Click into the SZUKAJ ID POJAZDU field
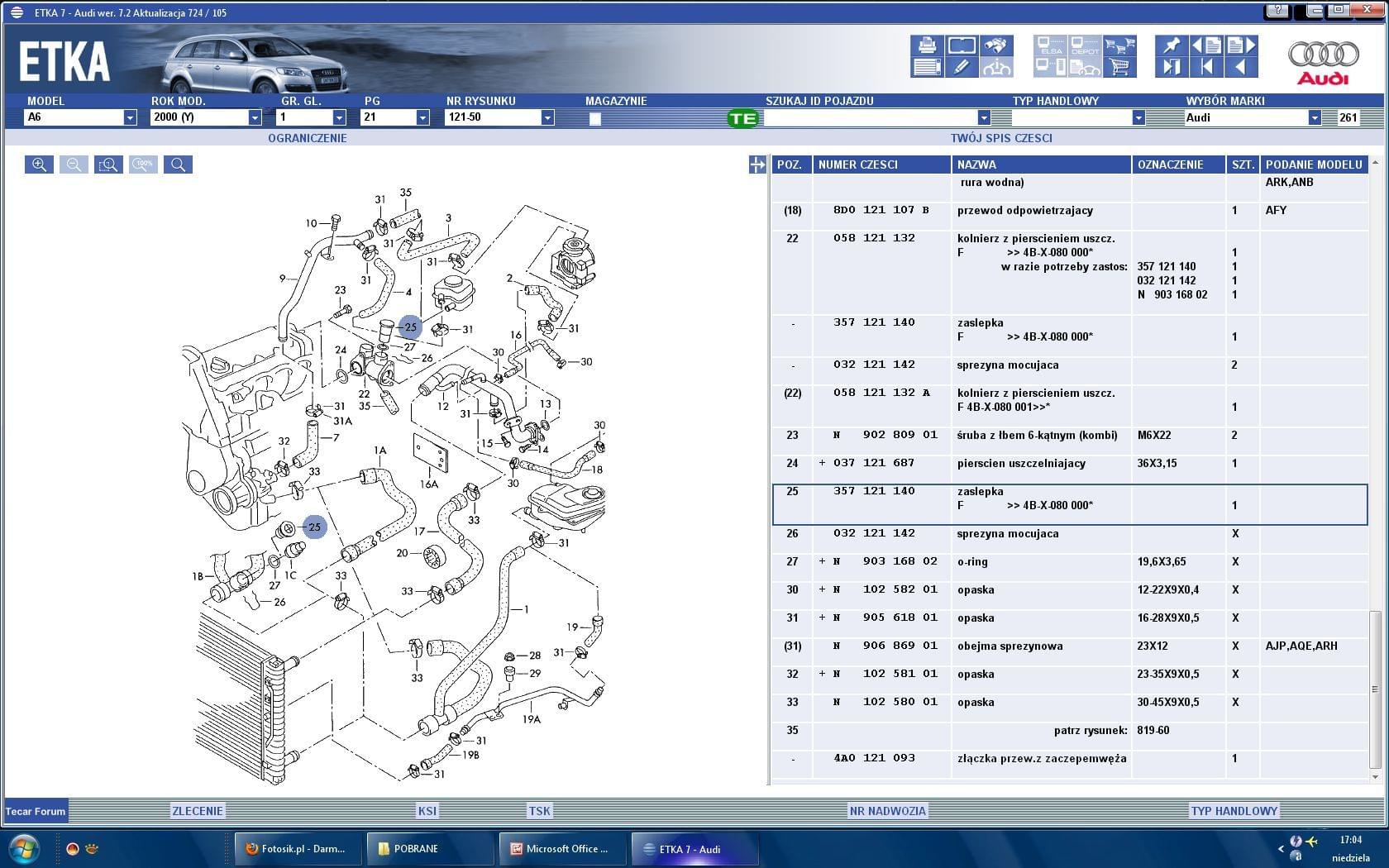This screenshot has height=868, width=1389. (x=870, y=117)
